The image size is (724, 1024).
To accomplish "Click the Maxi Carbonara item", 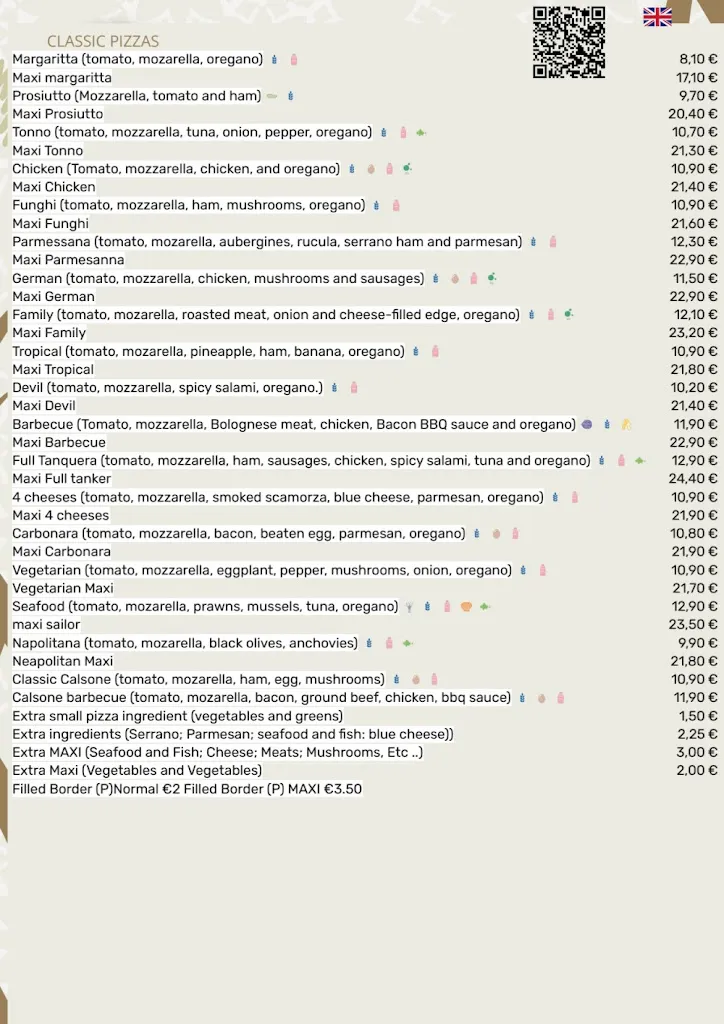I will point(61,552).
